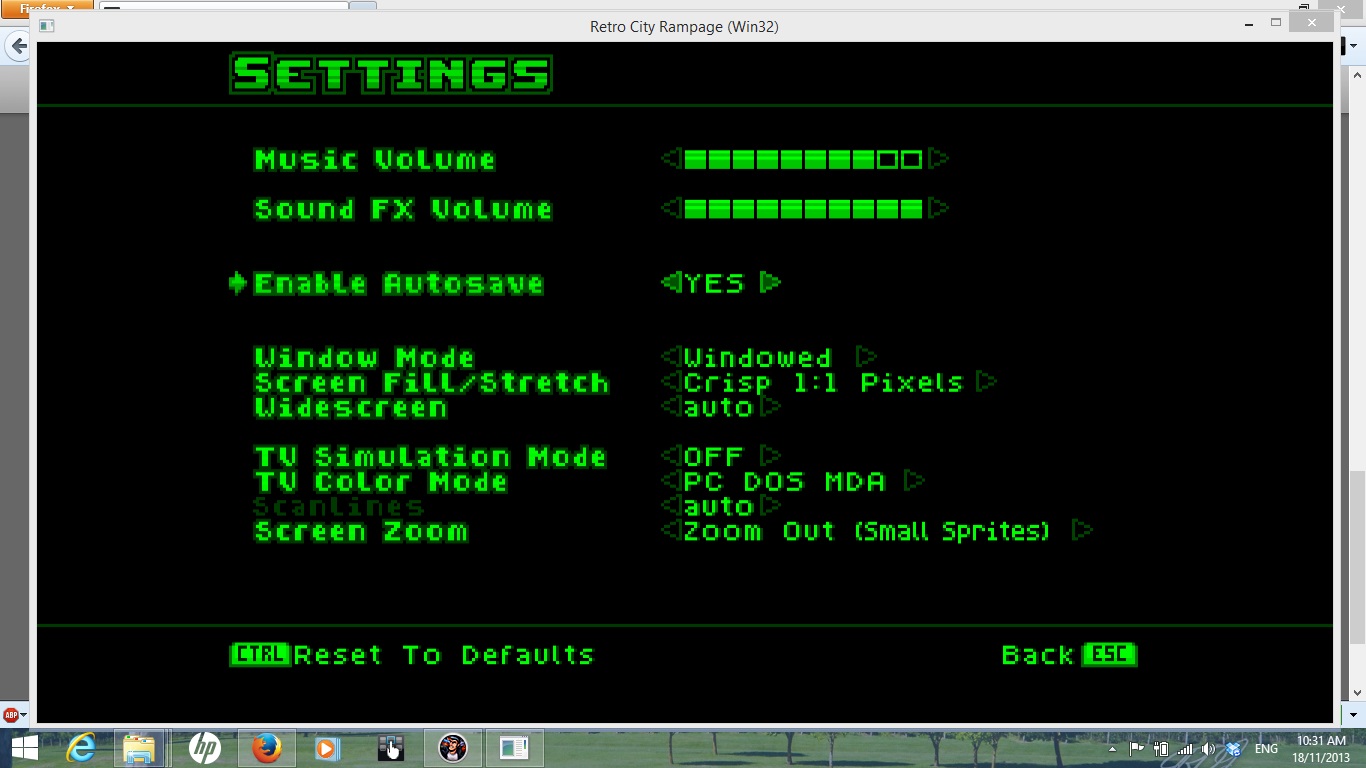Open the media player taskbar icon

click(x=327, y=748)
